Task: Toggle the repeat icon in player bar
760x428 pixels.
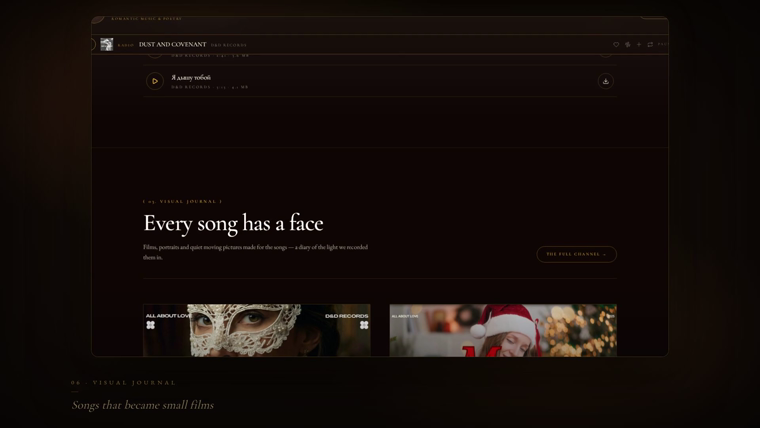Action: coord(650,45)
